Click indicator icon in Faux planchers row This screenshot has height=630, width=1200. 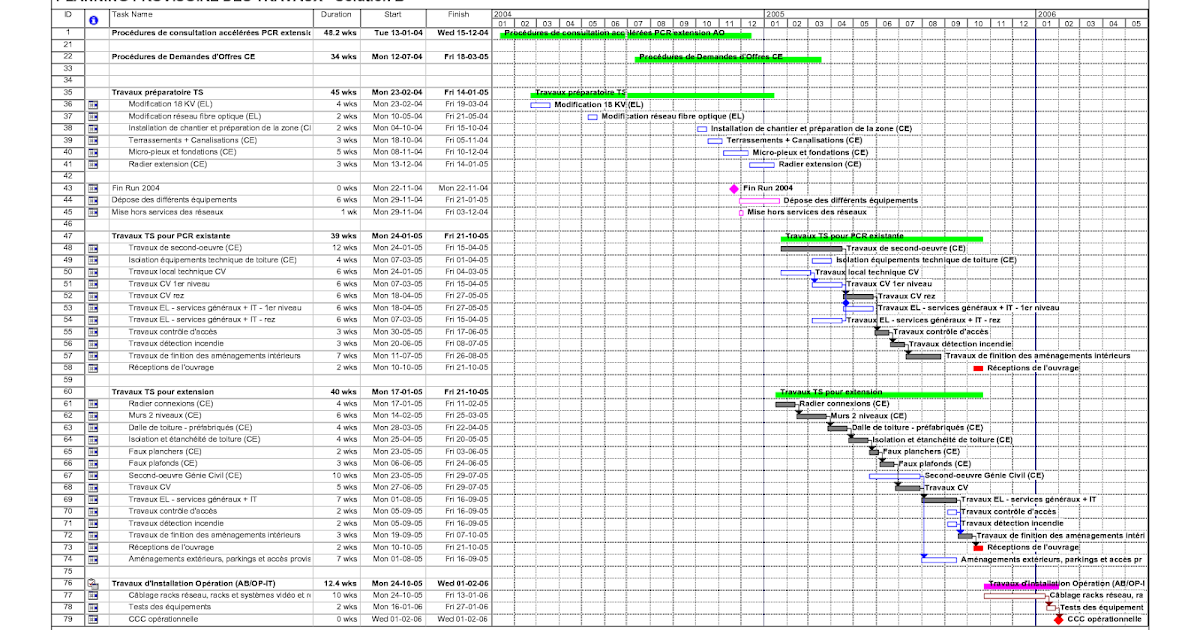[94, 452]
